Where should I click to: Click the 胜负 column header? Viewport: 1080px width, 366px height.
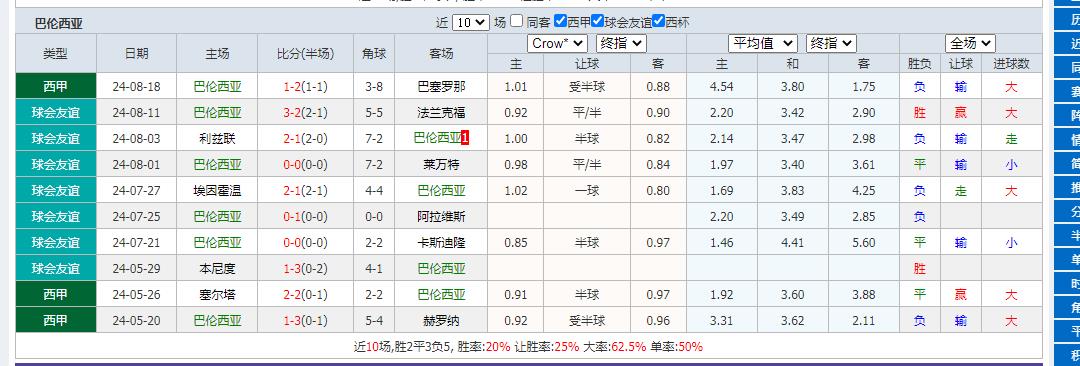(920, 63)
